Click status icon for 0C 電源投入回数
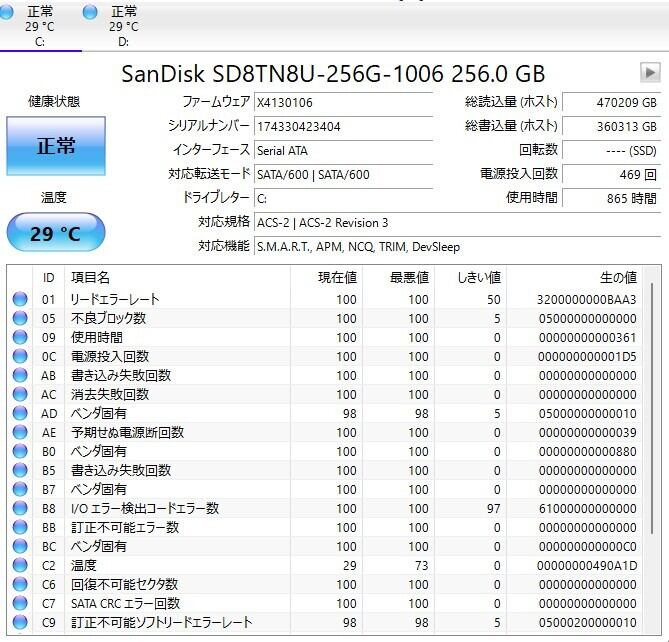This screenshot has width=669, height=642. point(20,356)
